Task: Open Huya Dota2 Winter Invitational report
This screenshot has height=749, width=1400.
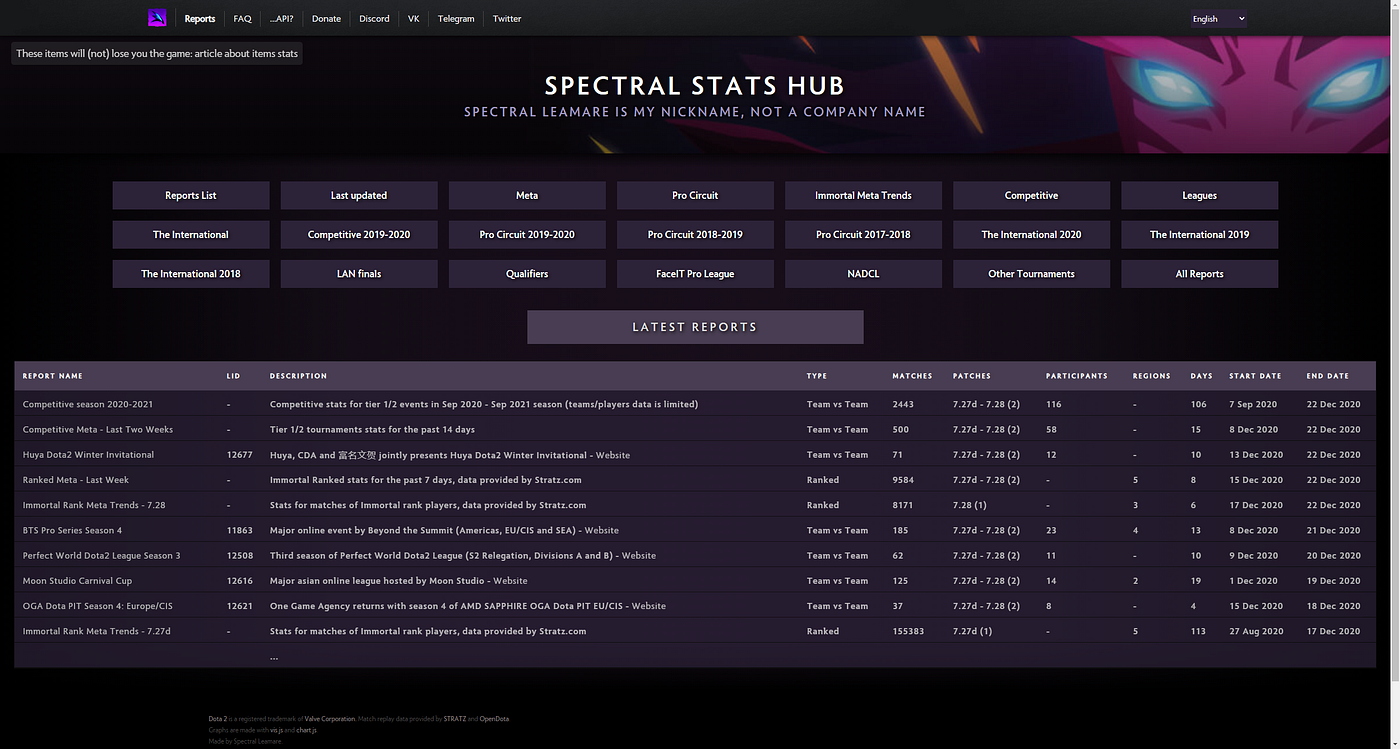Action: click(x=88, y=454)
